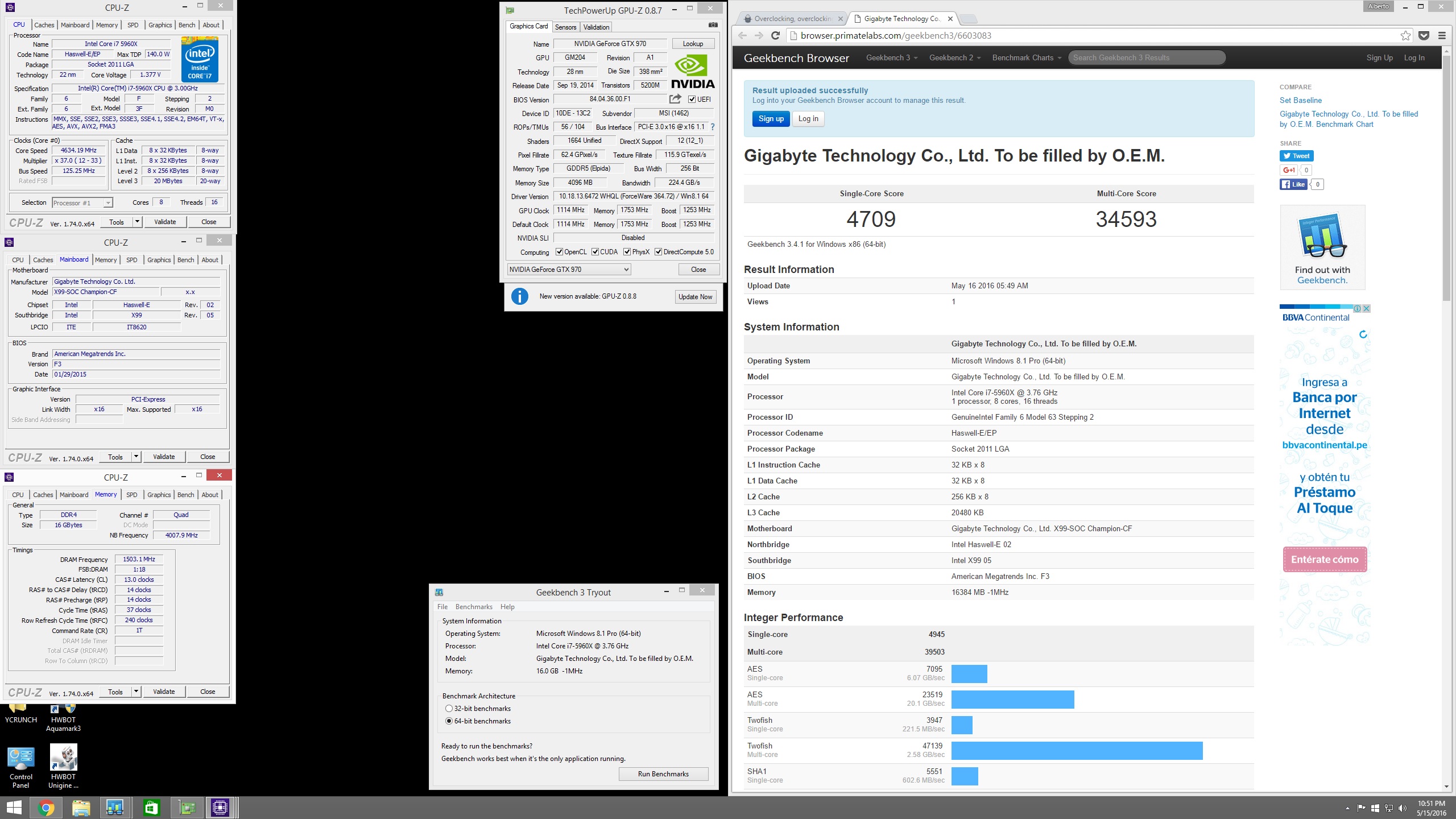The image size is (1456, 819).
Task: Reload the Geekbench Browser page
Action: 775,35
